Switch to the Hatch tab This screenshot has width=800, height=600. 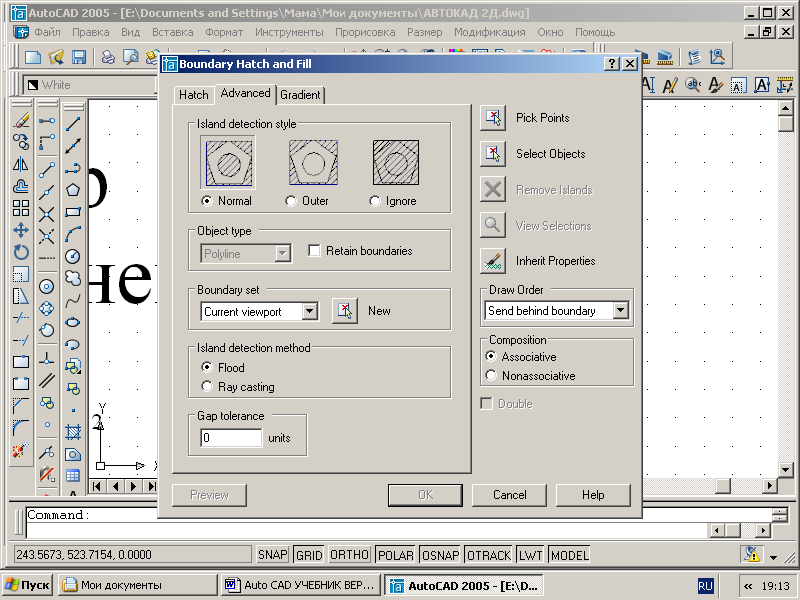193,95
